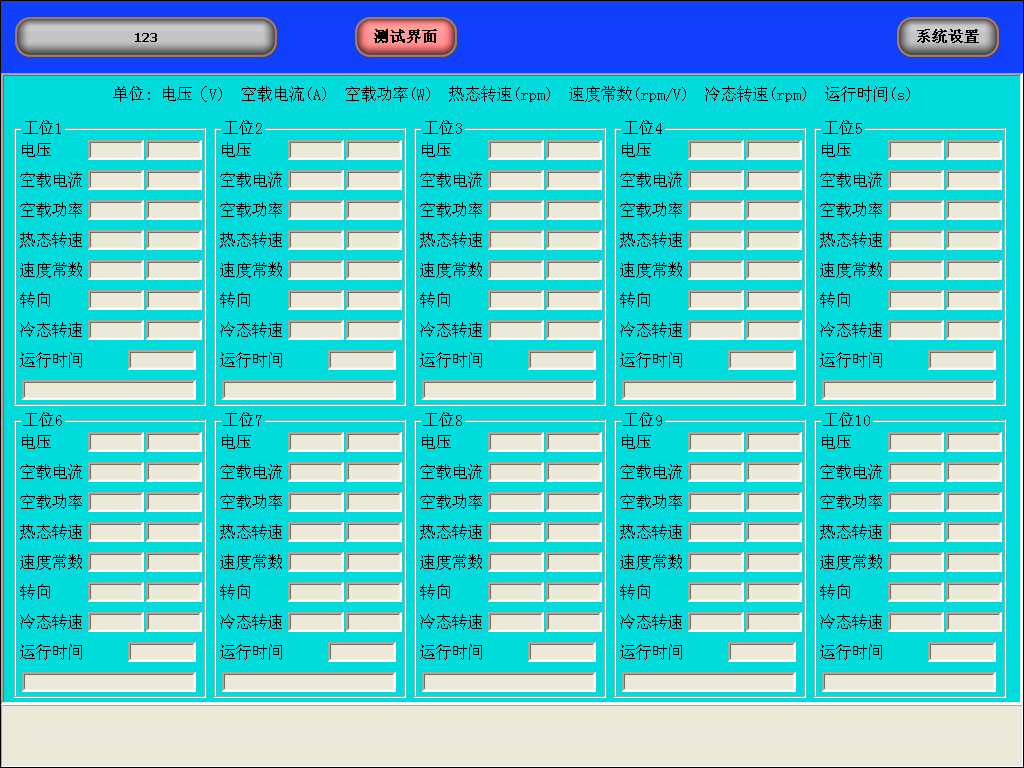Click the 空载功率(W) unit label
Screen dimensions: 1024x768
388,95
